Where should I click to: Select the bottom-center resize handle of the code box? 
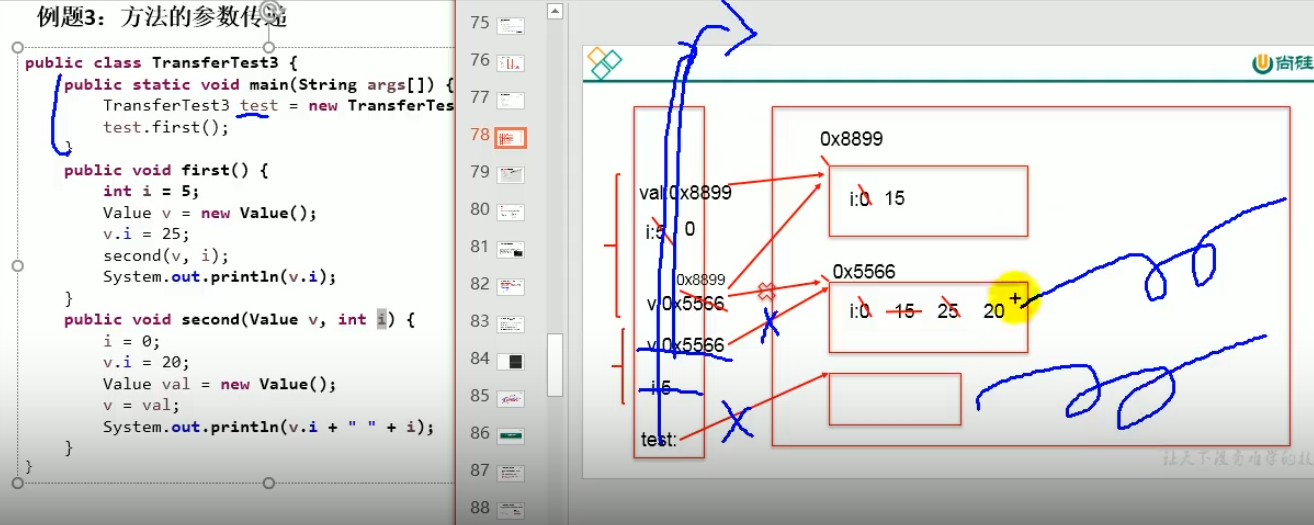[x=268, y=483]
